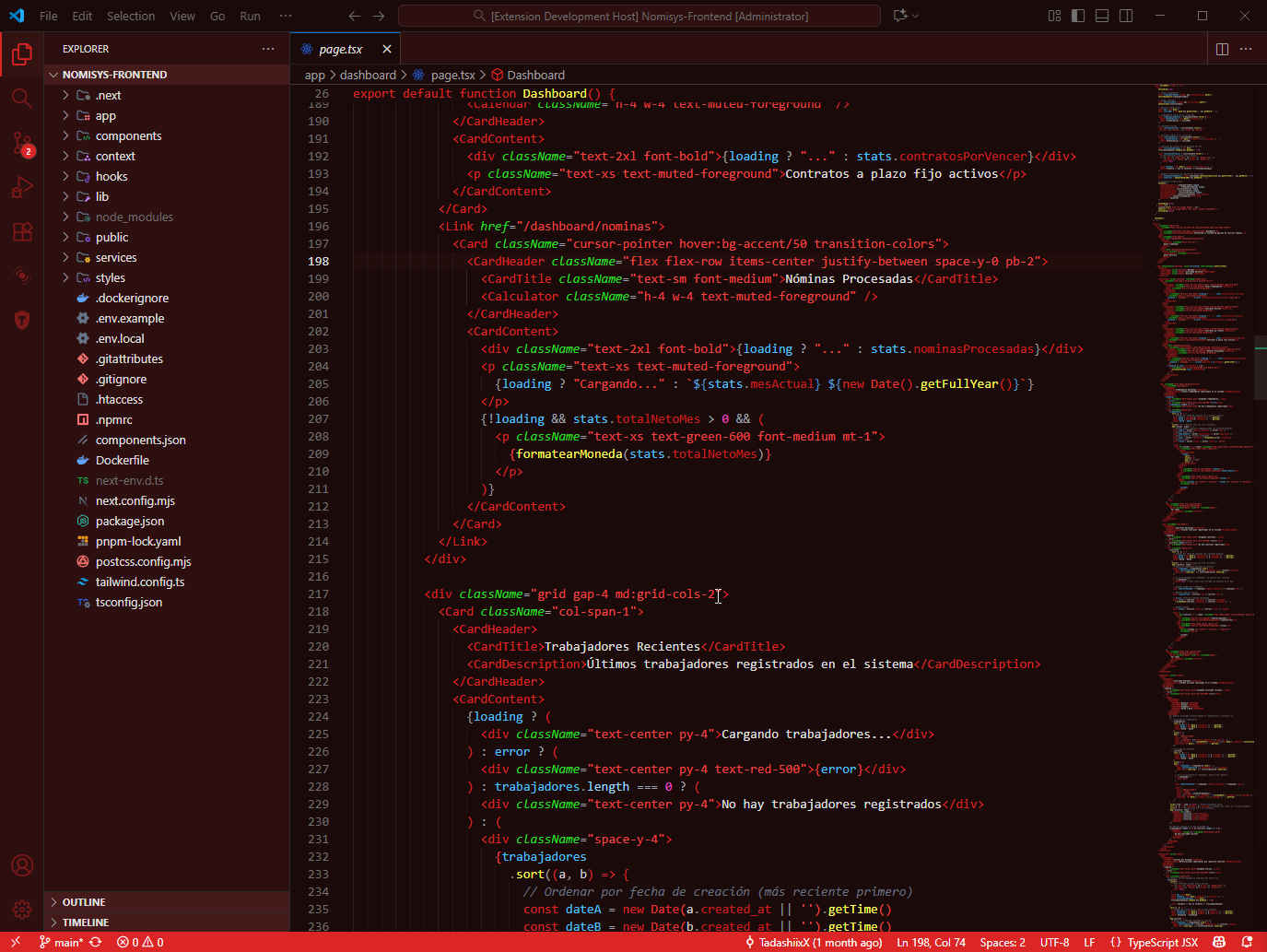Open the Accounts icon in activity bar
The height and width of the screenshot is (952, 1267).
coord(22,865)
